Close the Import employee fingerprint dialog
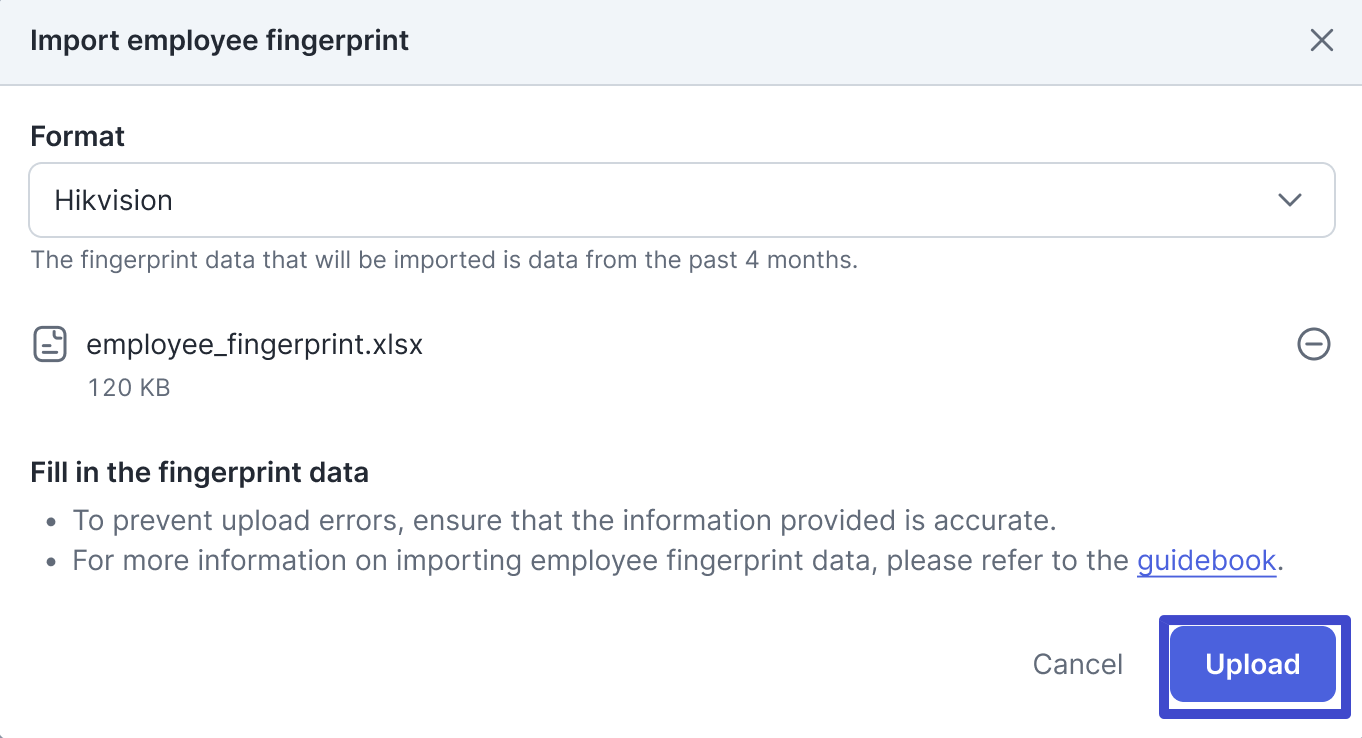Image resolution: width=1362 pixels, height=738 pixels. pyautogui.click(x=1322, y=41)
